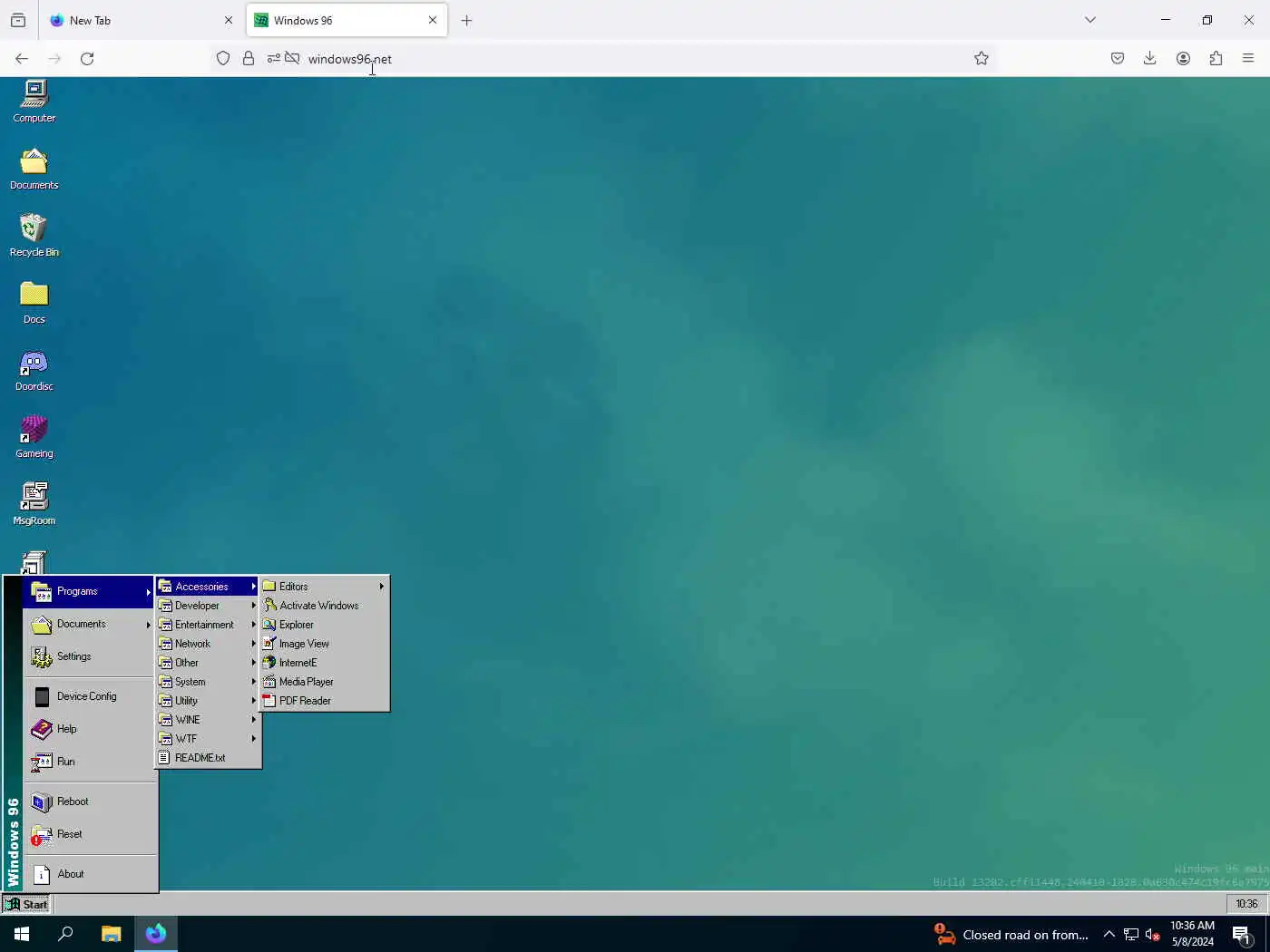
Task: Open a new browser tab
Action: pyautogui.click(x=466, y=20)
